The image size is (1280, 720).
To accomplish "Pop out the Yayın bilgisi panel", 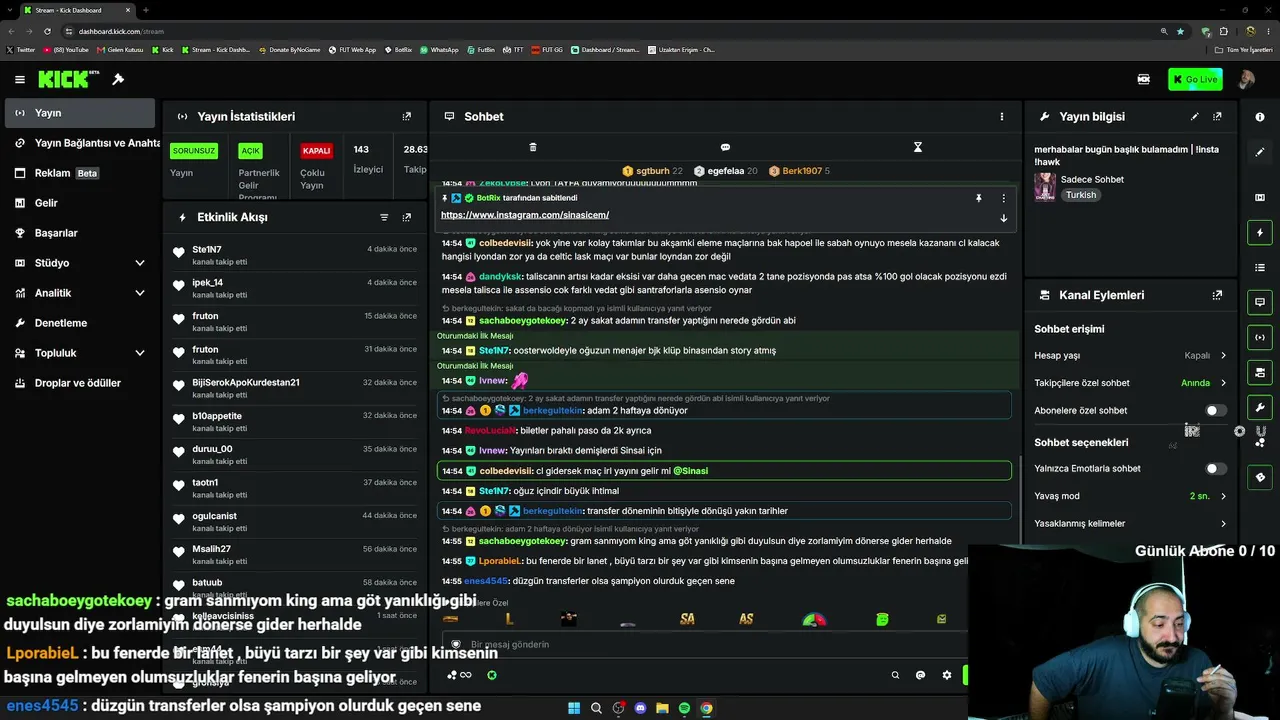I will pos(1217,116).
